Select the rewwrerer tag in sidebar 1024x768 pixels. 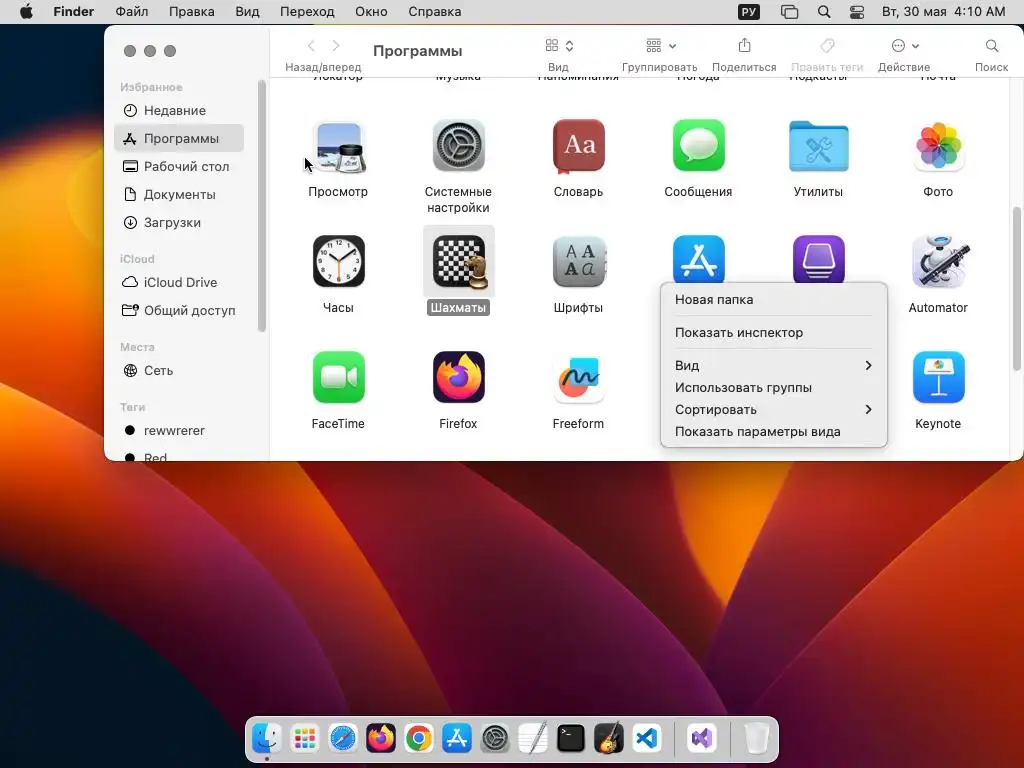click(179, 430)
